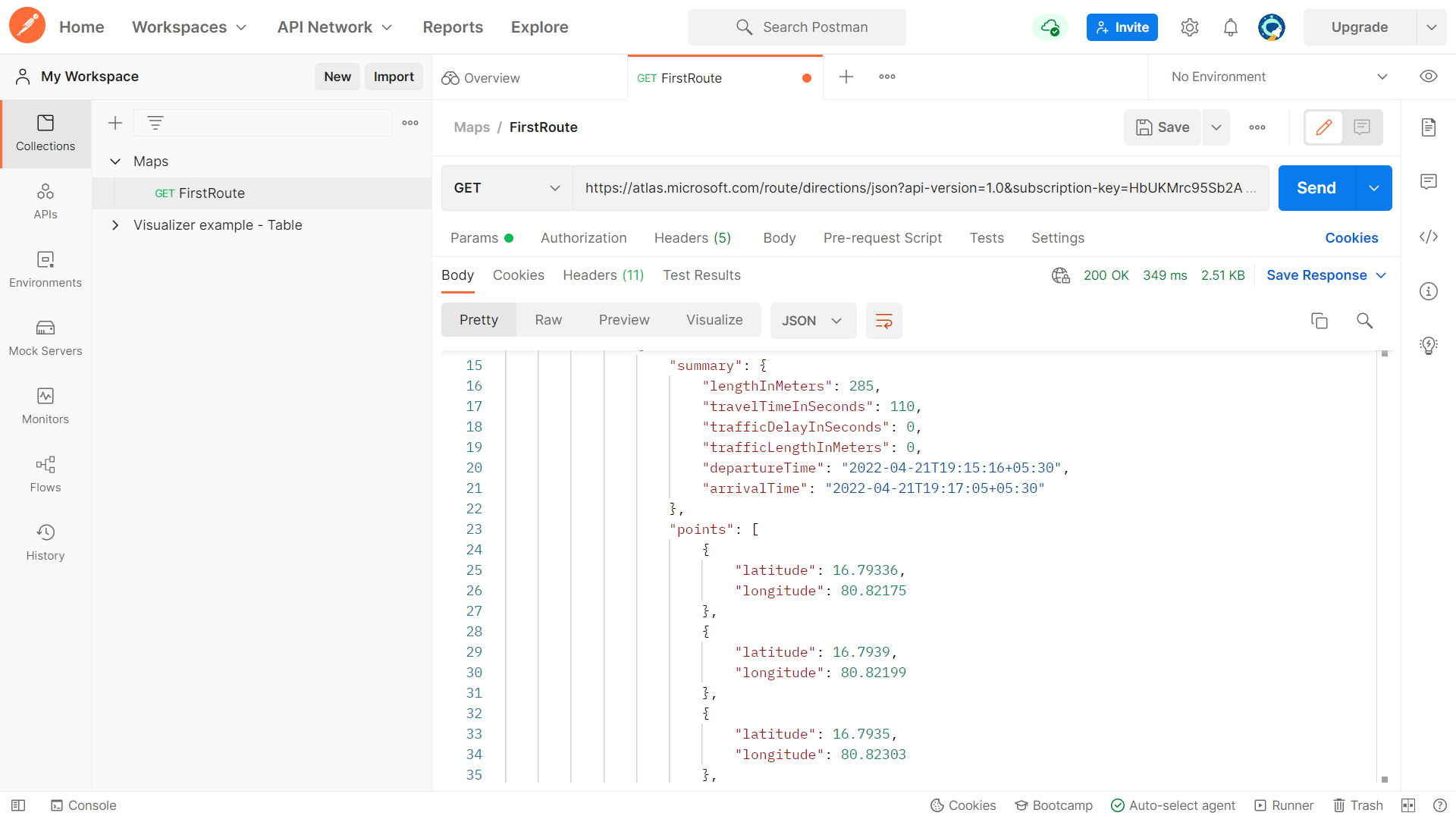Change the GET method dropdown
1456x819 pixels.
pyautogui.click(x=507, y=188)
